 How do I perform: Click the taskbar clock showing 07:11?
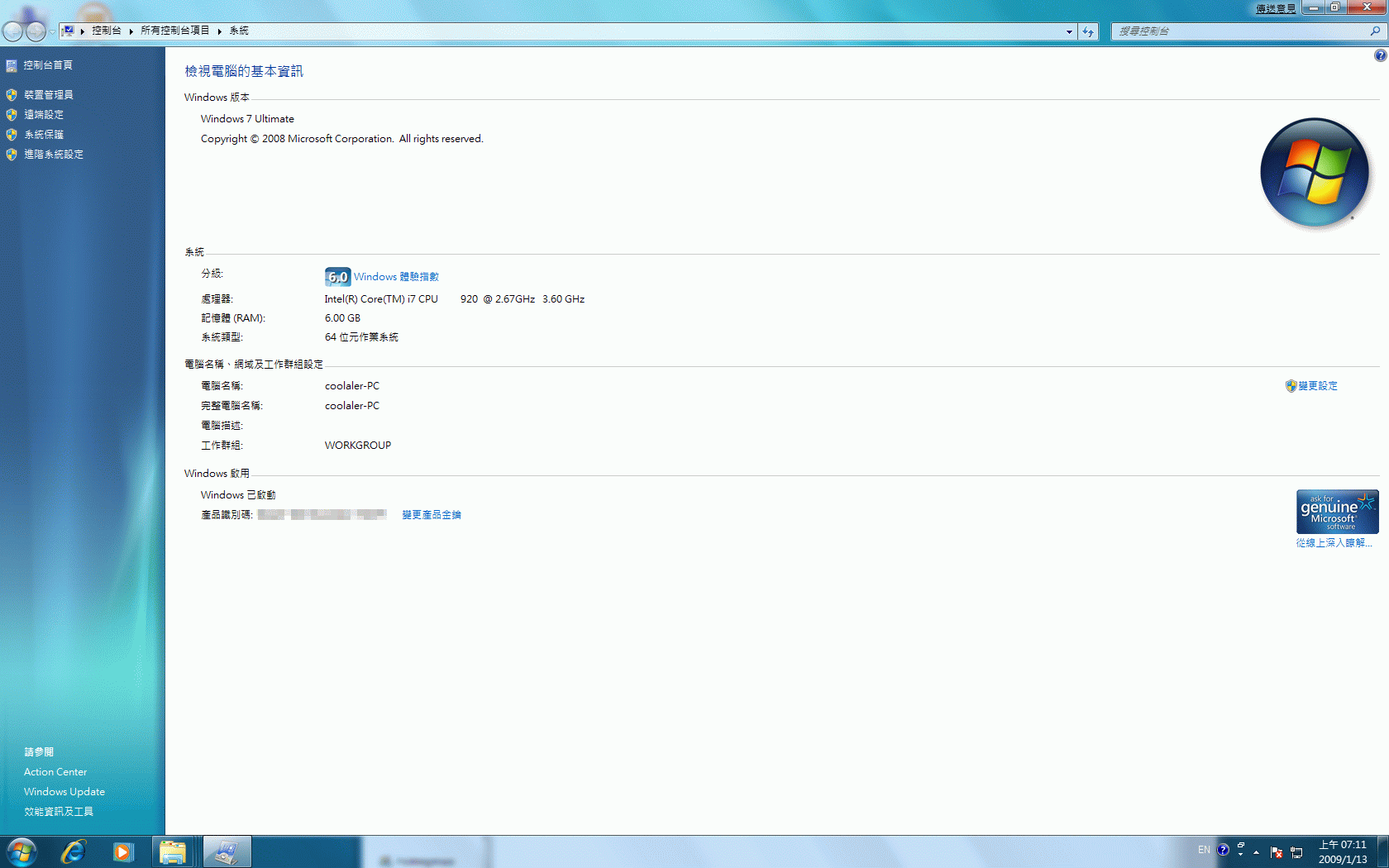pyautogui.click(x=1343, y=852)
